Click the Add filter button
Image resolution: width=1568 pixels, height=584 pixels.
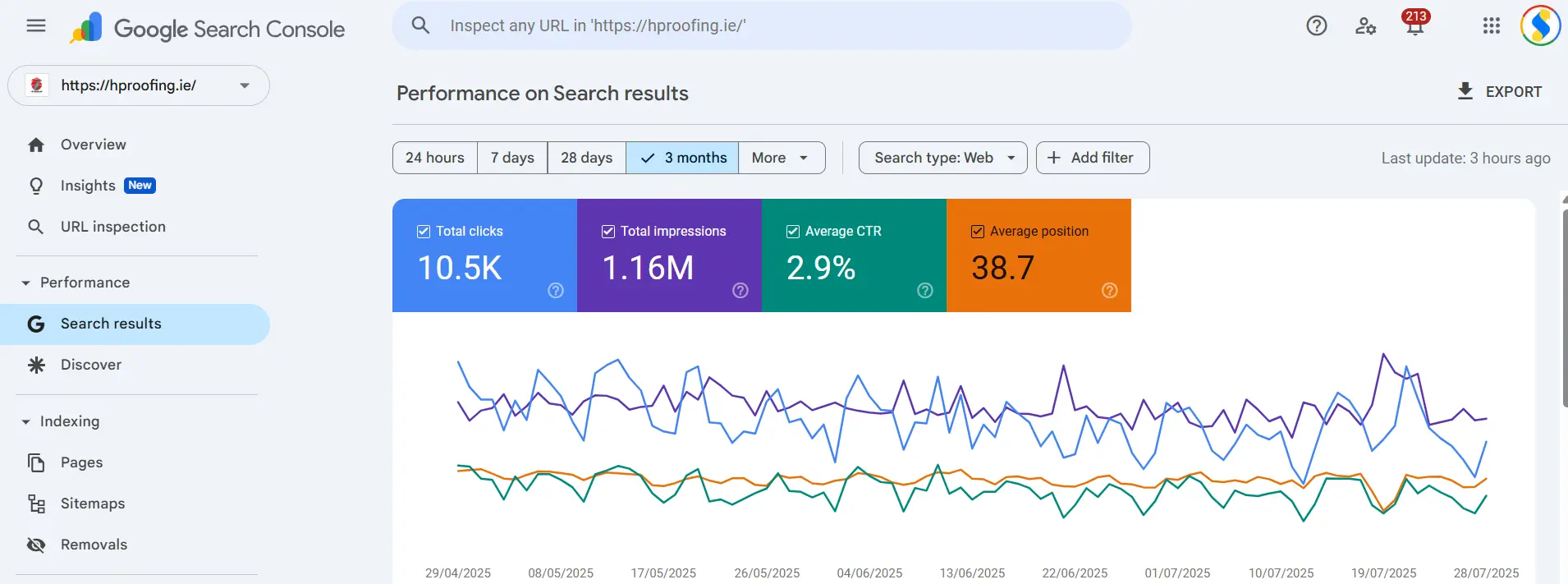point(1092,158)
